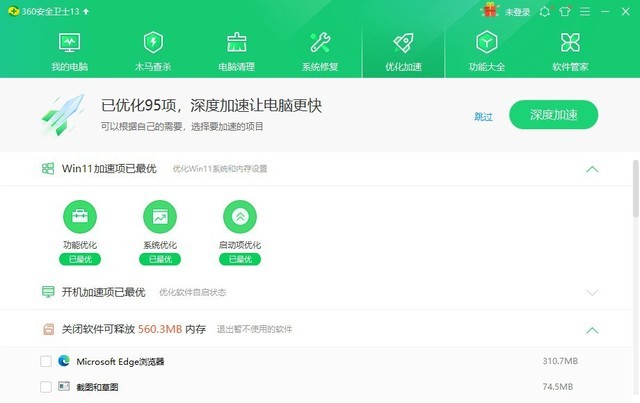Image resolution: width=640 pixels, height=403 pixels.
Task: Click the 74.5MB value for 截图和草图
Action: [x=558, y=386]
